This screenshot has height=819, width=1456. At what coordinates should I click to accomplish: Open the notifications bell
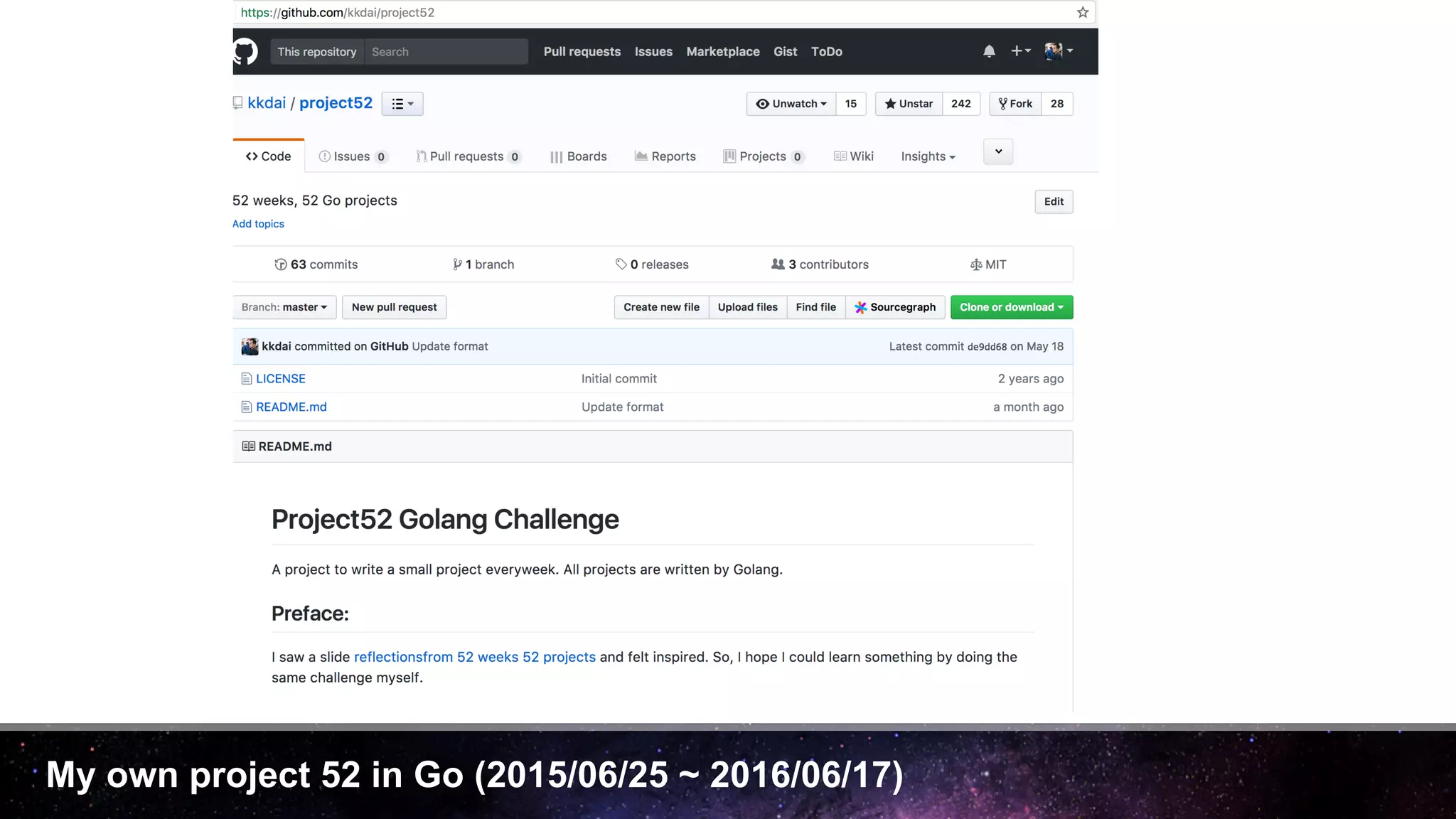(989, 51)
